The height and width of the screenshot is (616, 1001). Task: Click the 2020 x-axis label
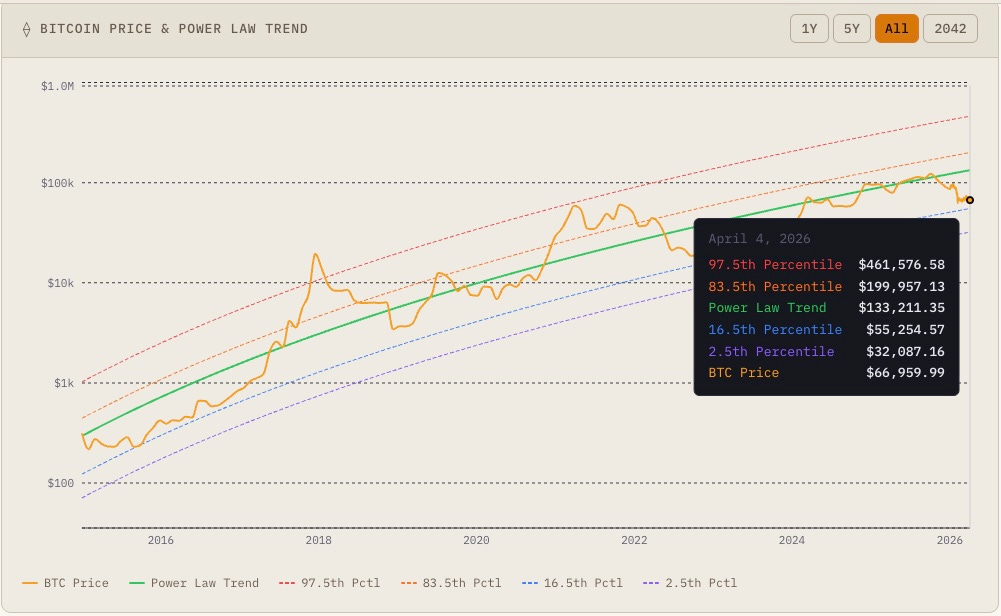[476, 540]
